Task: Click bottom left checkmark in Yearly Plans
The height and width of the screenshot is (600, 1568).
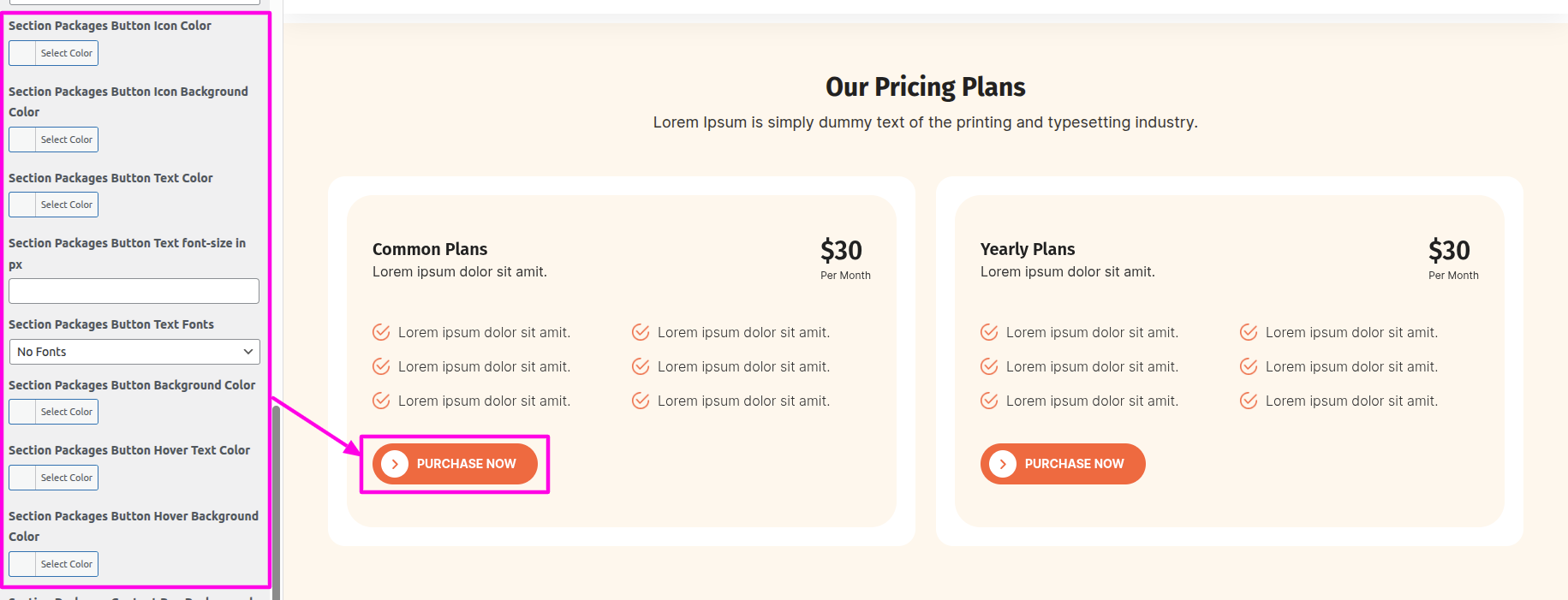Action: coord(989,401)
